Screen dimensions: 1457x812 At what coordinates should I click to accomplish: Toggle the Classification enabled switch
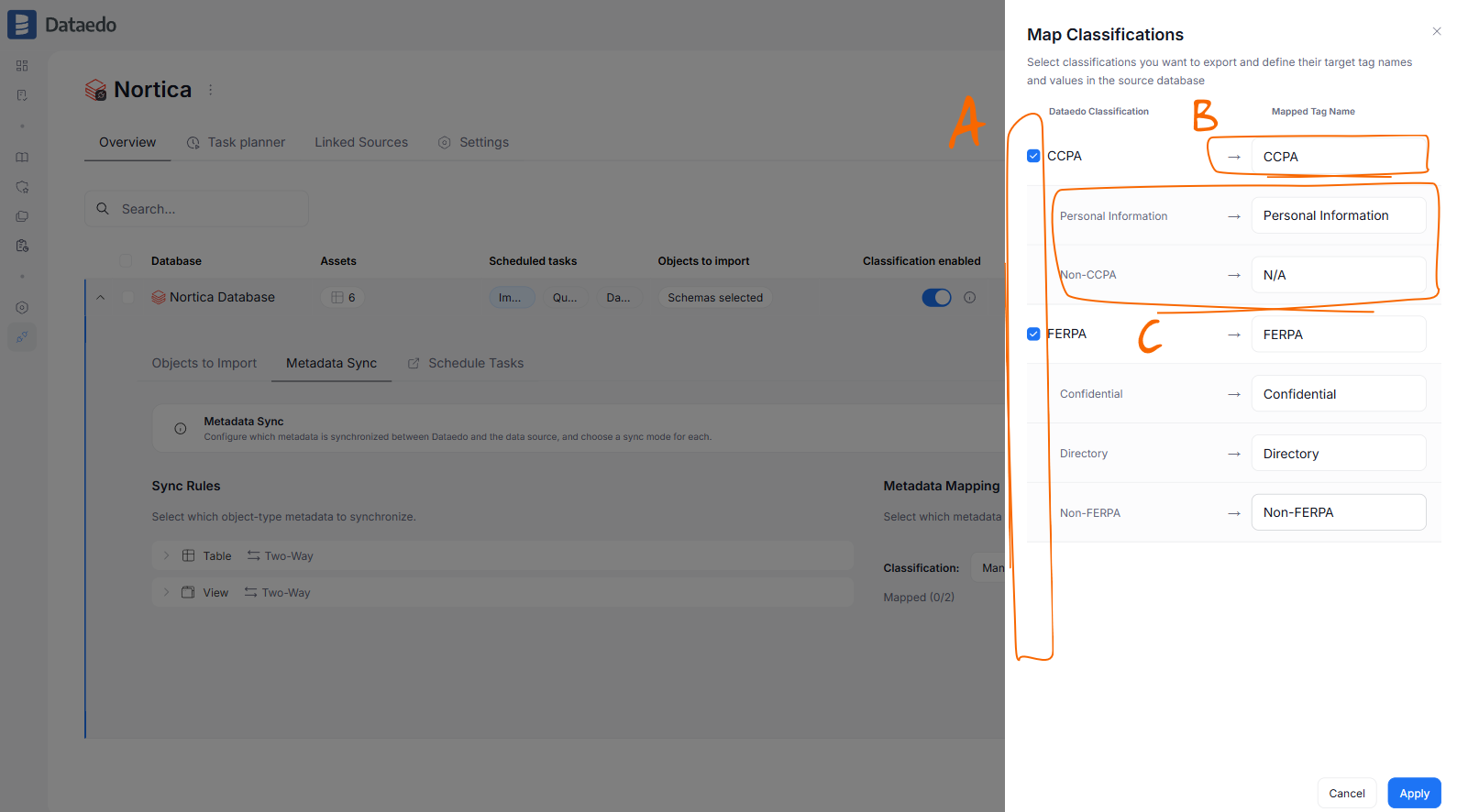pyautogui.click(x=936, y=298)
